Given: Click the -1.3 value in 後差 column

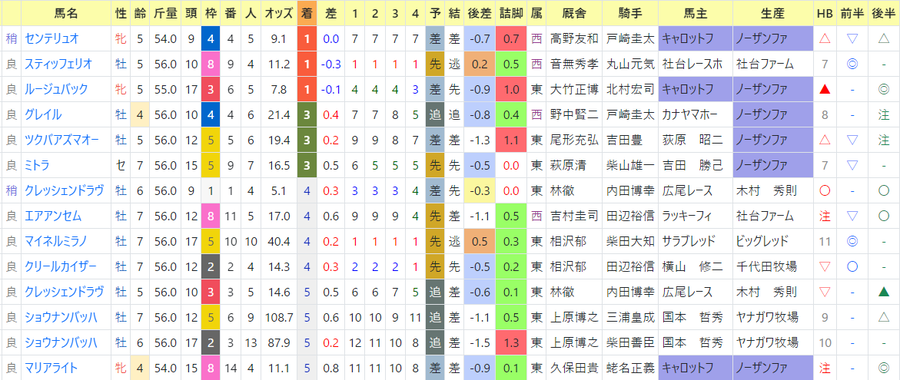Looking at the screenshot, I should tap(478, 140).
